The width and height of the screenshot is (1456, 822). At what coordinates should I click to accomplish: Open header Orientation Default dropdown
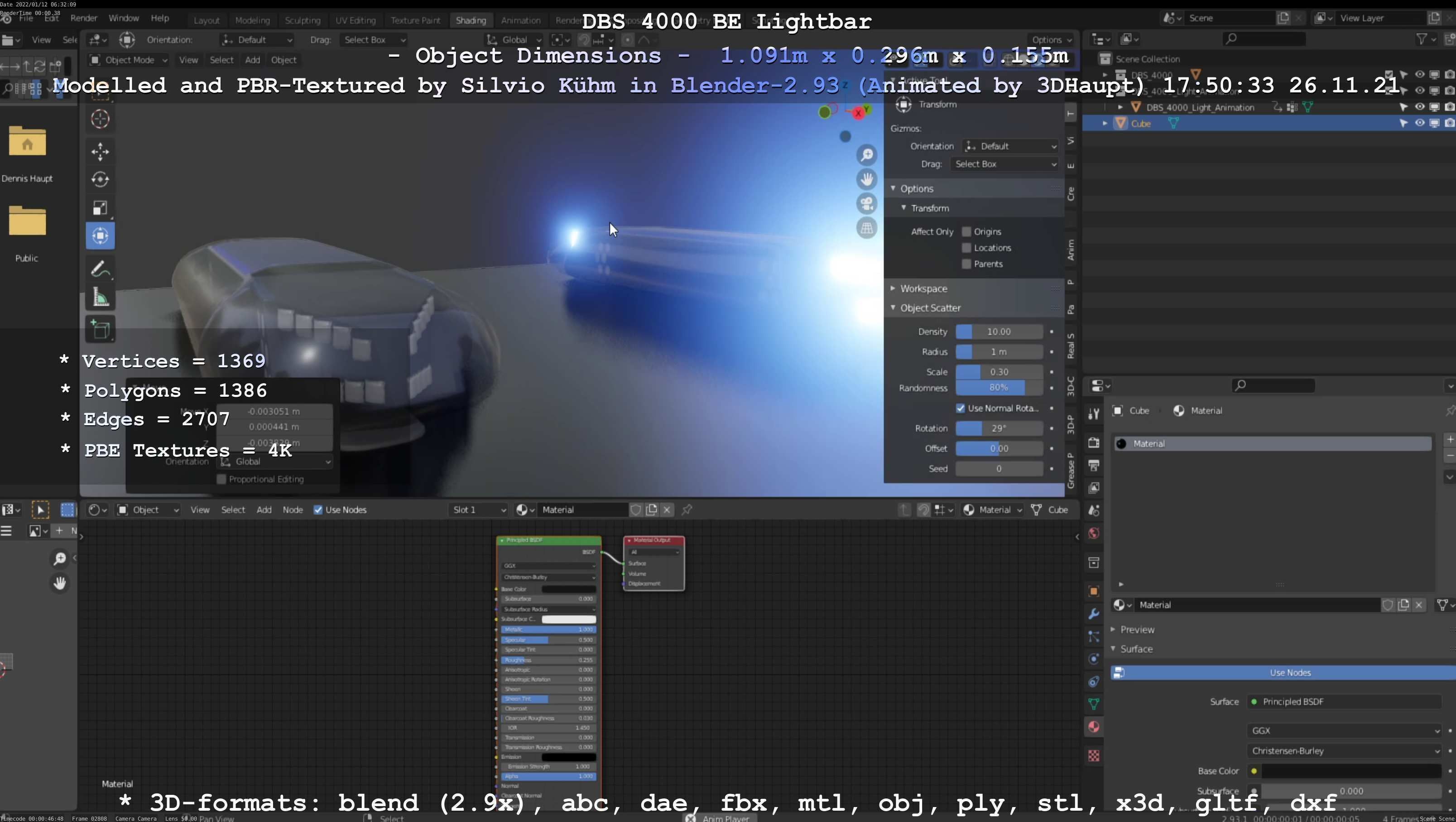click(257, 39)
